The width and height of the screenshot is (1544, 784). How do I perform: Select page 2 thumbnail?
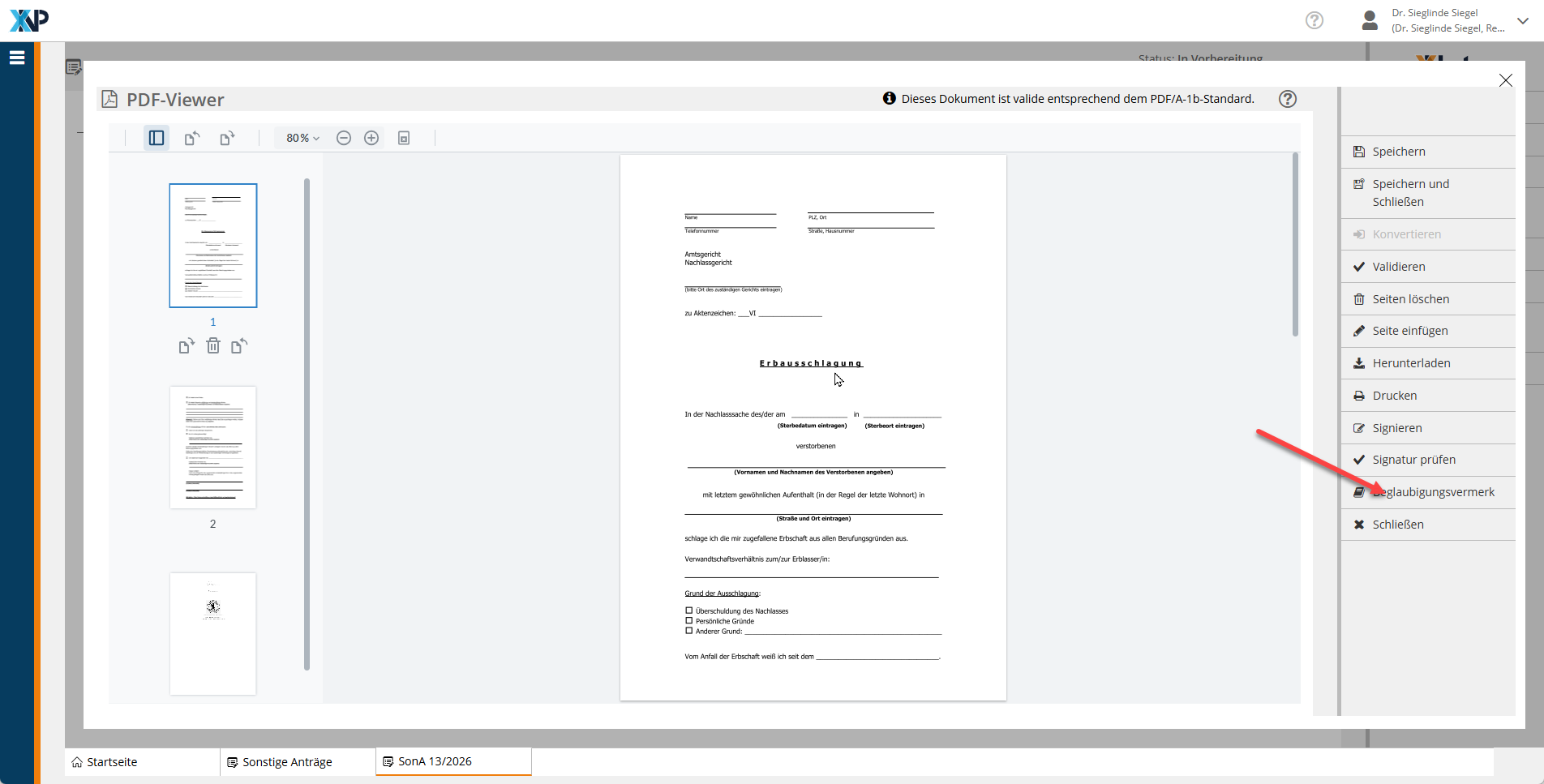click(x=213, y=448)
